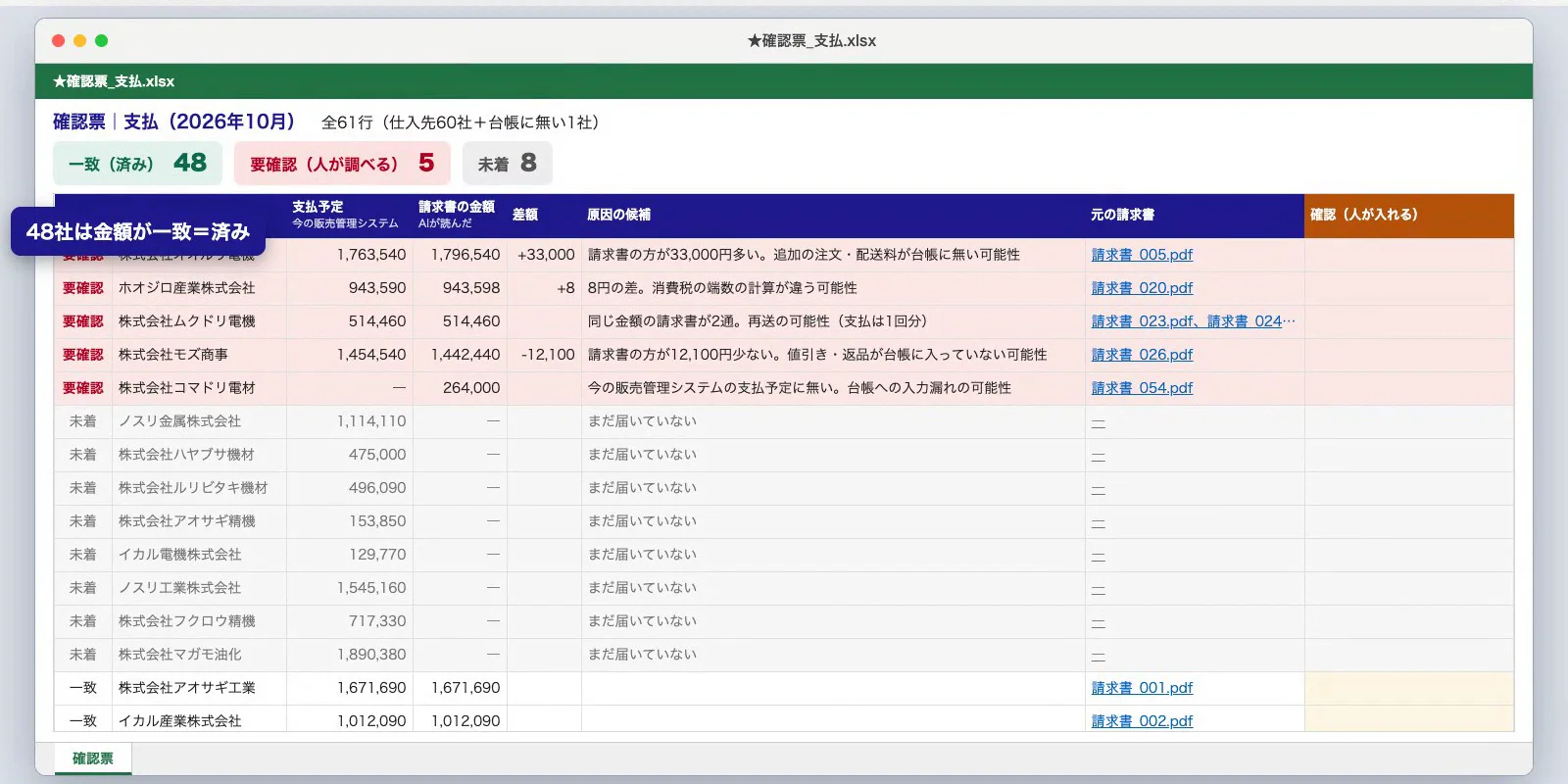Image resolution: width=1568 pixels, height=784 pixels.
Task: Select the 株式会社コマドリ電材 cell
Action: 199,388
